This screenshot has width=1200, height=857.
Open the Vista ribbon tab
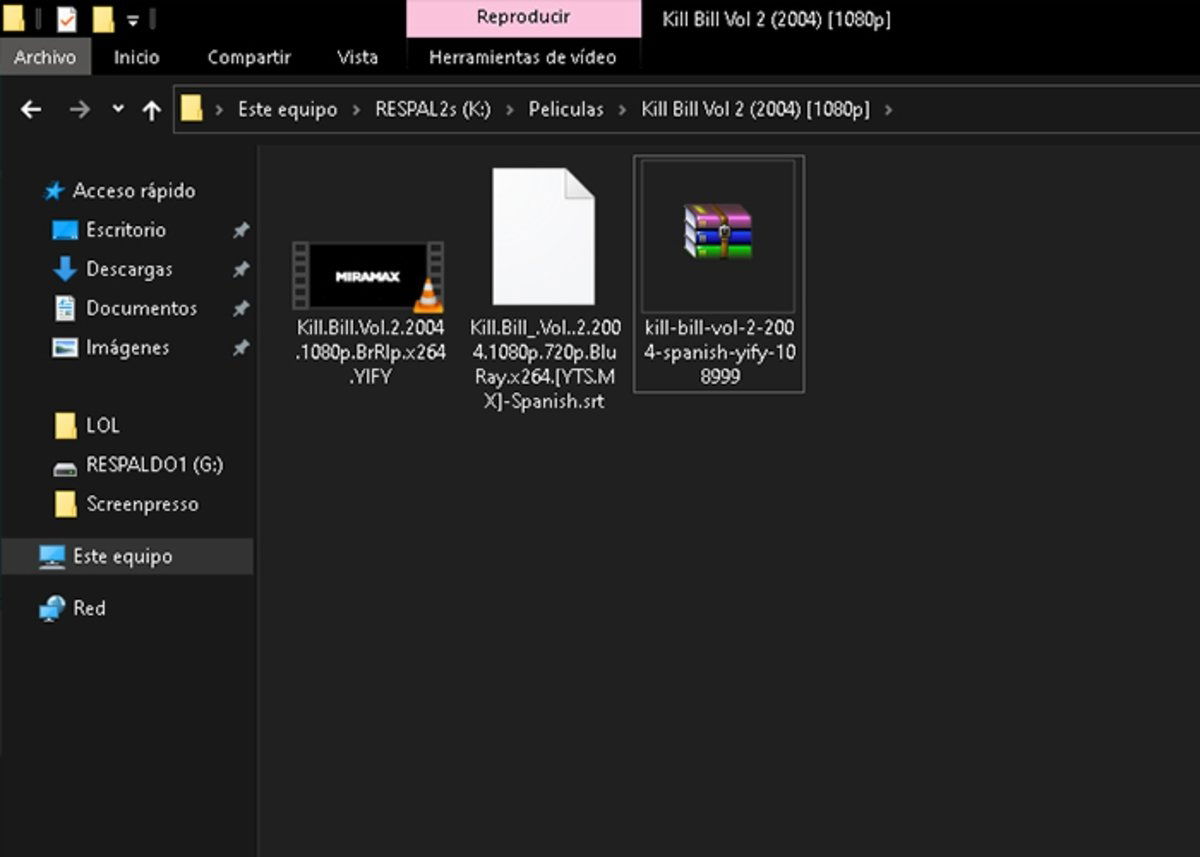(357, 57)
